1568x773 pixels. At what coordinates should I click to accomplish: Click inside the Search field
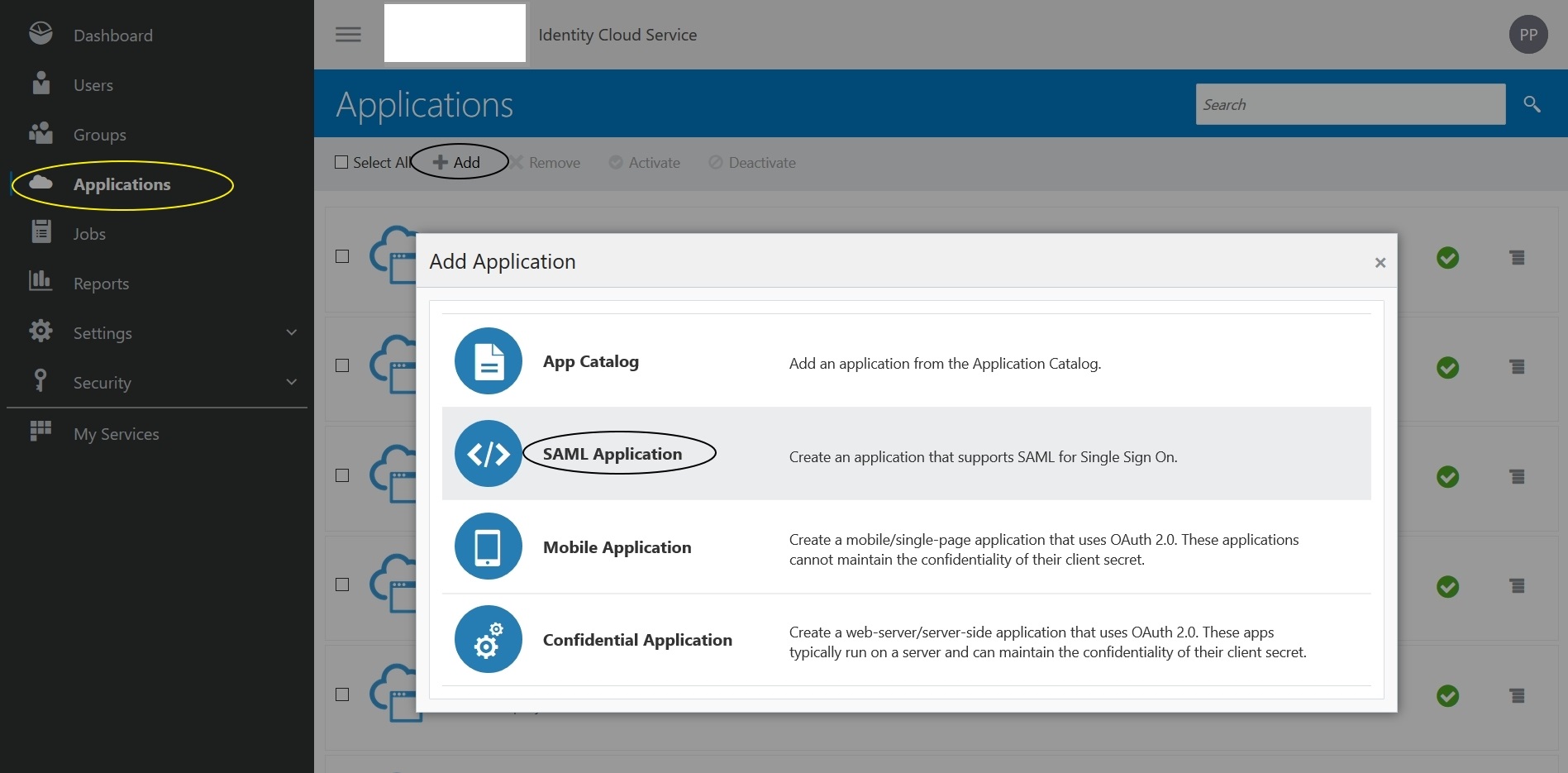click(x=1350, y=104)
